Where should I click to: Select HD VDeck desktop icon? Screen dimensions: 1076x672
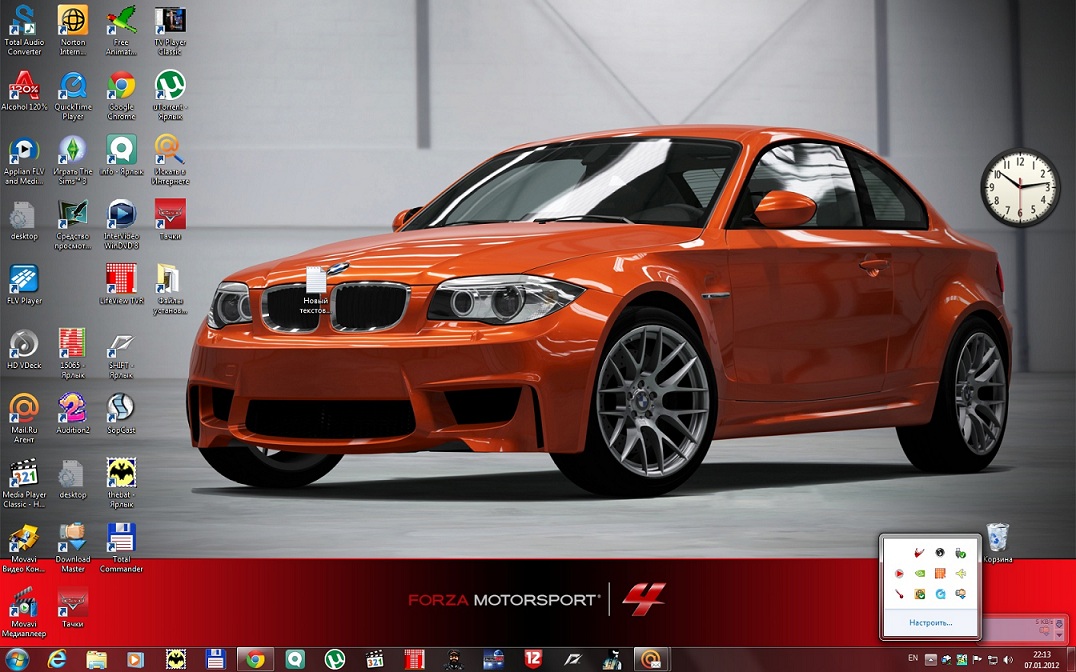(24, 349)
